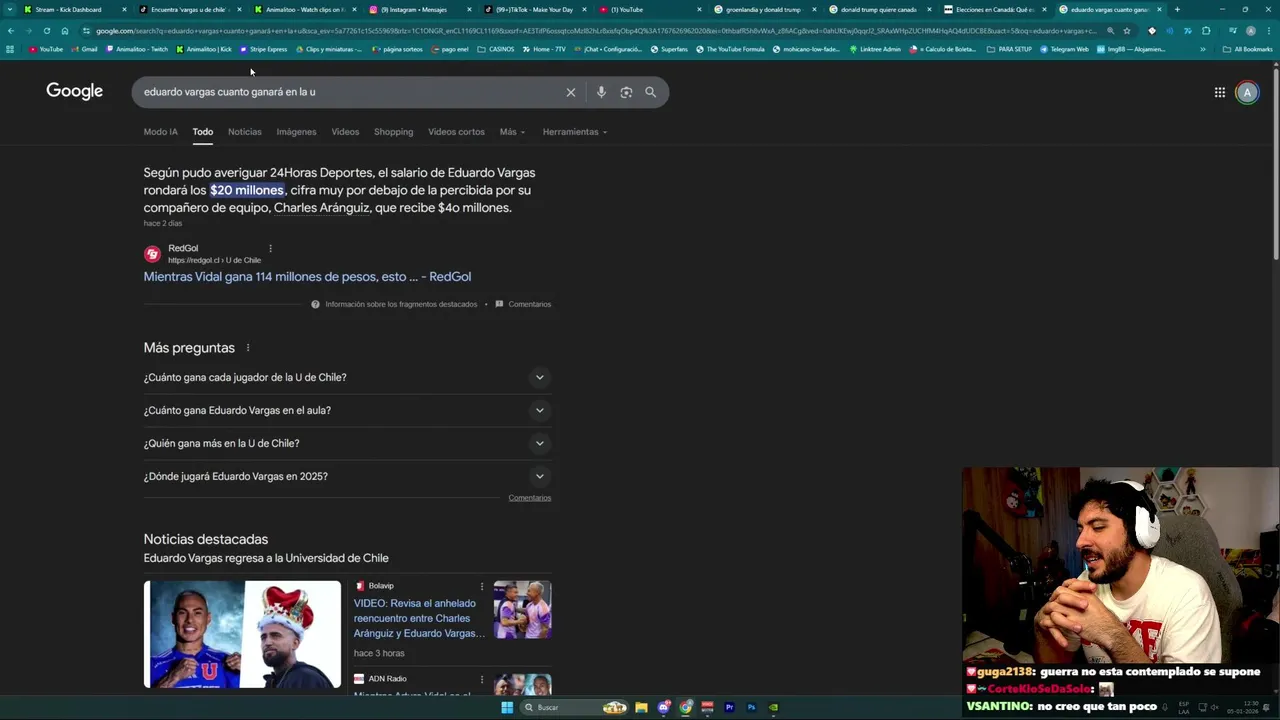Image resolution: width=1280 pixels, height=720 pixels.
Task: Open the Windows Start menu
Action: pos(507,708)
